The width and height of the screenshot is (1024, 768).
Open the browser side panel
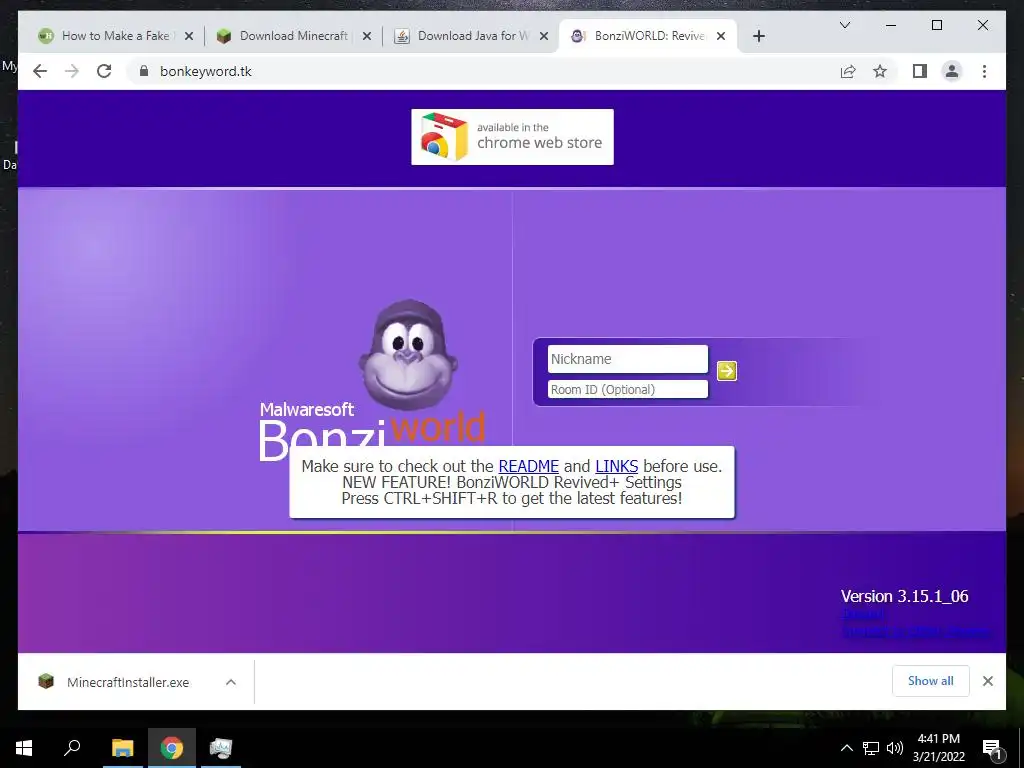pos(920,71)
